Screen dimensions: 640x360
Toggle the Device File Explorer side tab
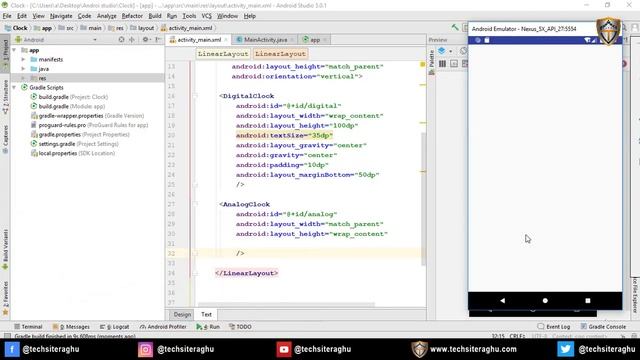pyautogui.click(x=635, y=295)
